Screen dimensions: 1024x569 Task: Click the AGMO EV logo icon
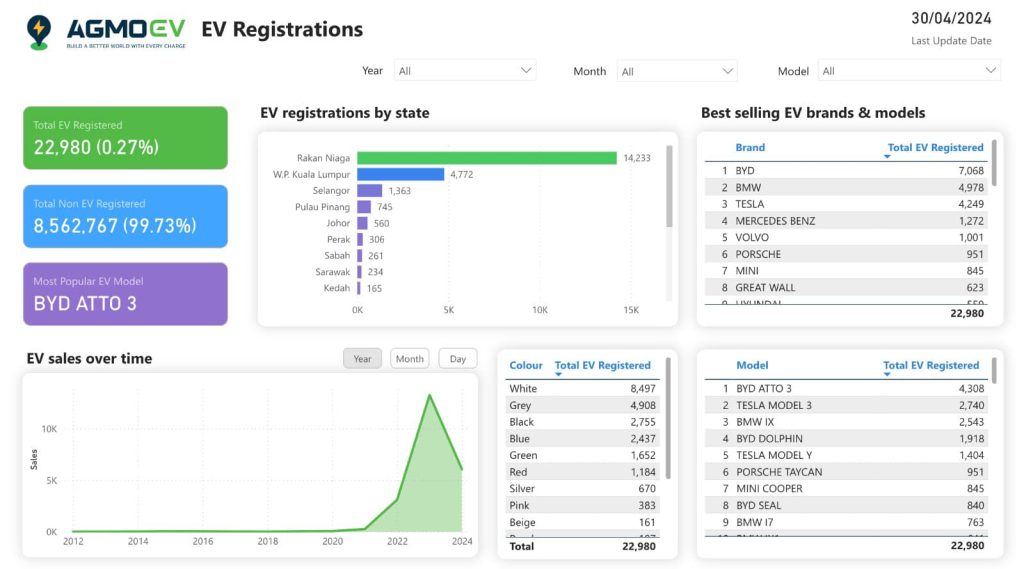pos(39,32)
